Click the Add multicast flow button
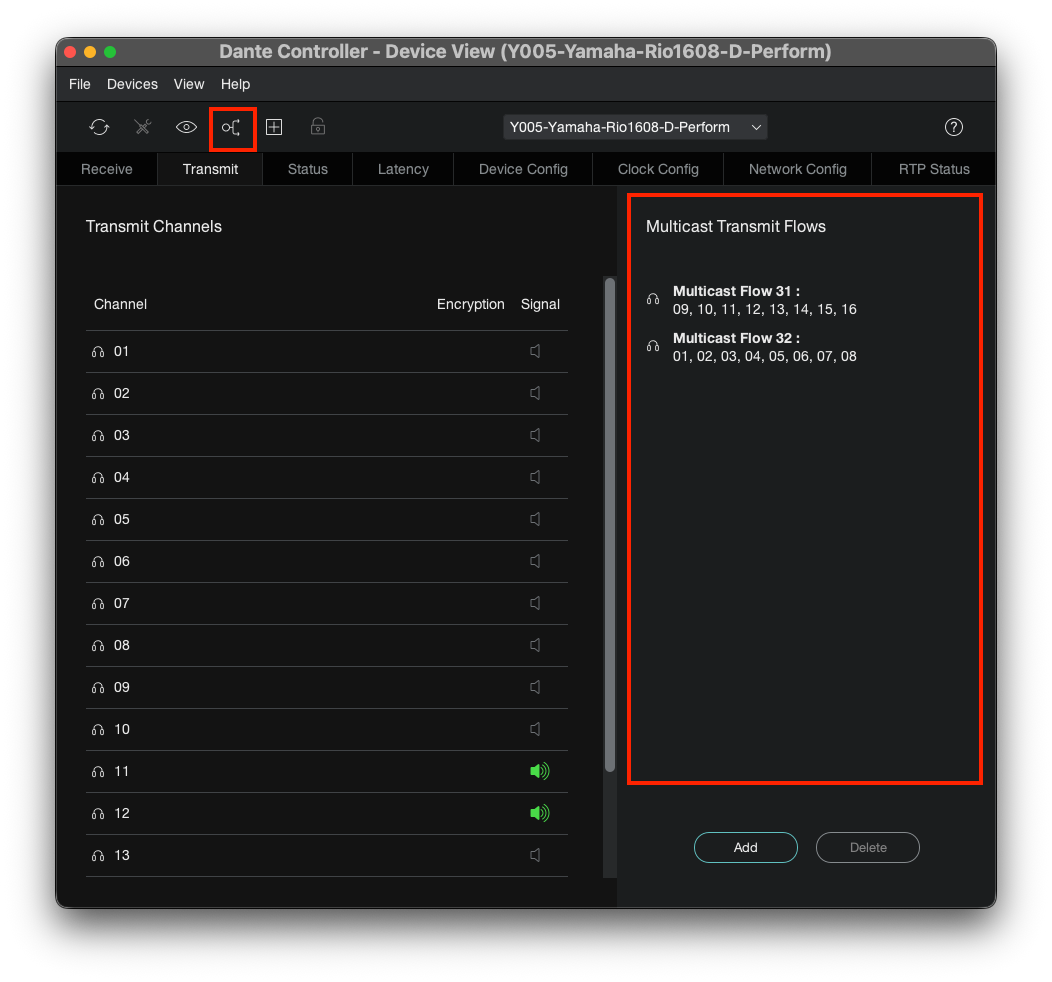The width and height of the screenshot is (1052, 982). click(745, 848)
